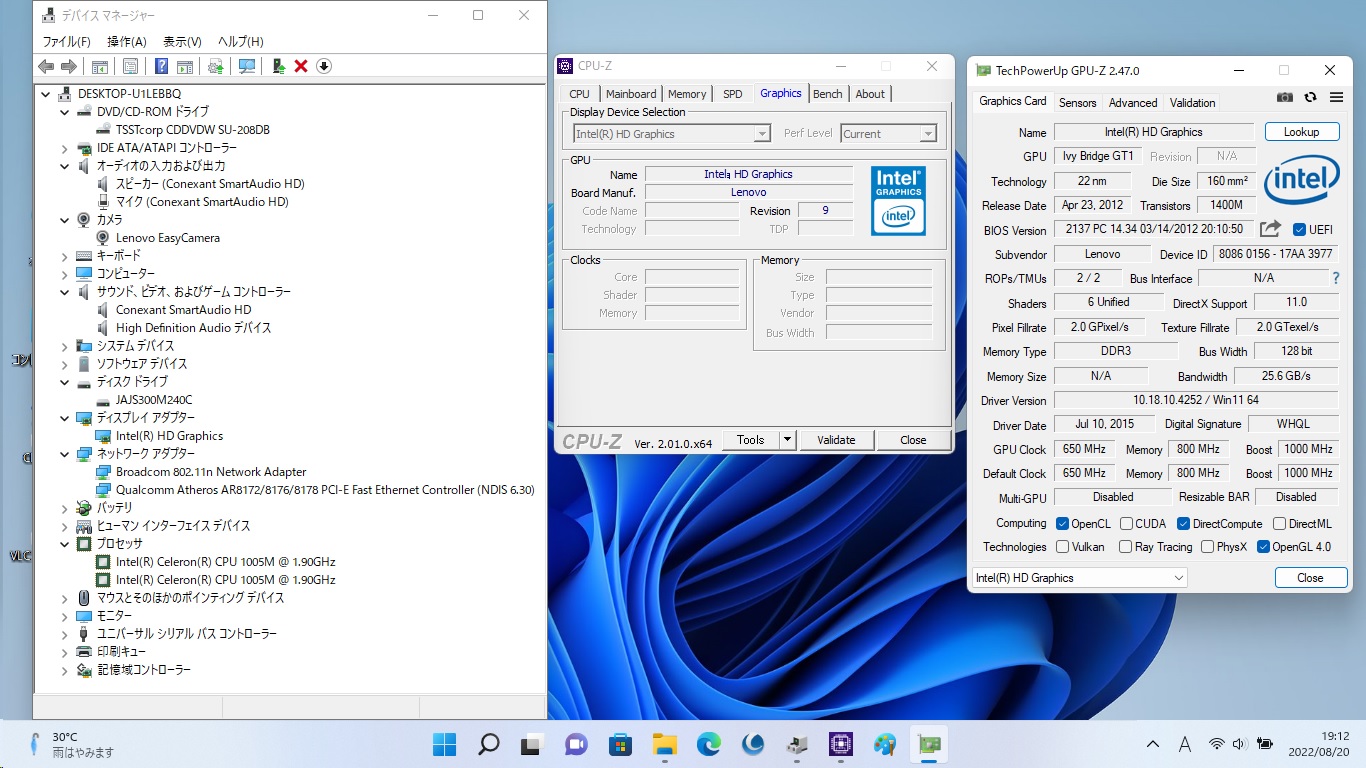Toggle the OpenCL checkbox

pos(1063,524)
